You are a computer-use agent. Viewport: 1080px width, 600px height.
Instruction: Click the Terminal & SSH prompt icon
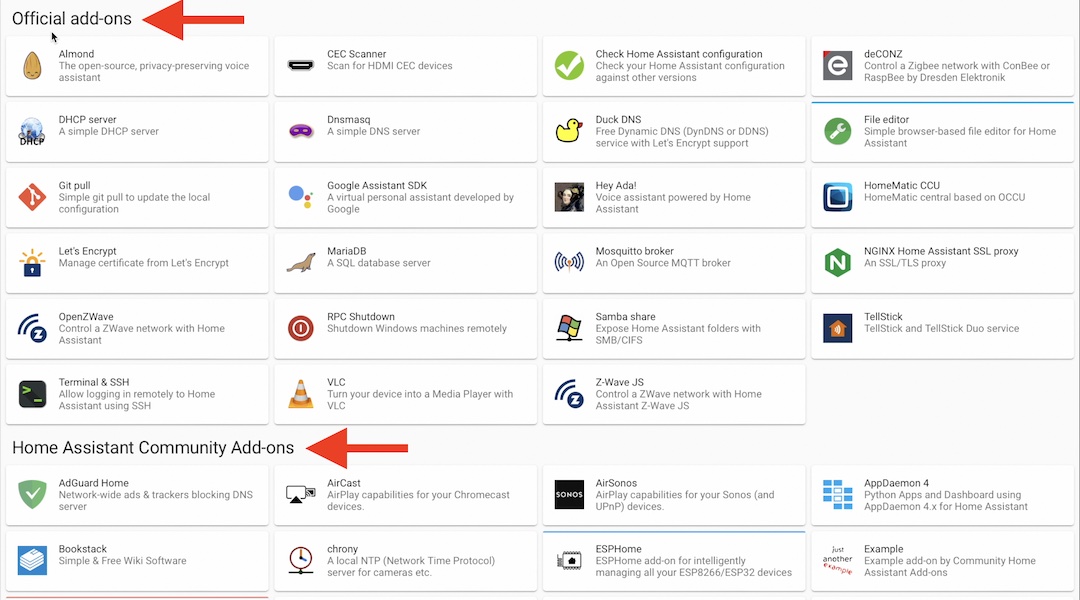(x=32, y=394)
